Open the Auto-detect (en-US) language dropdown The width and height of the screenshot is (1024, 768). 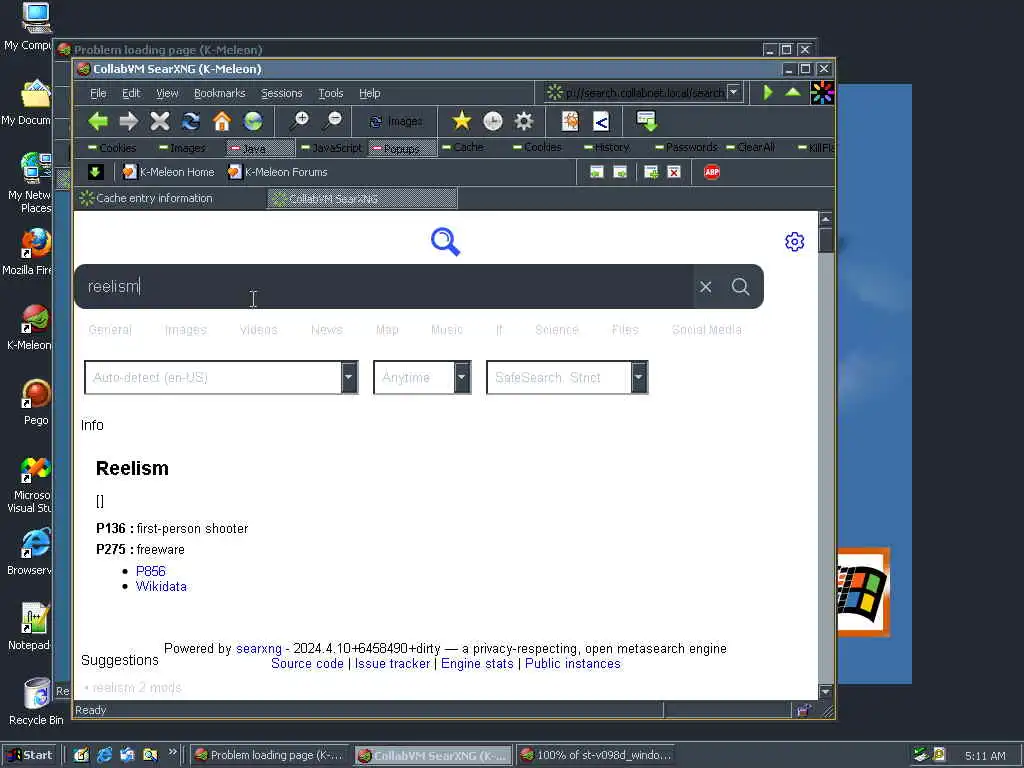pyautogui.click(x=221, y=377)
